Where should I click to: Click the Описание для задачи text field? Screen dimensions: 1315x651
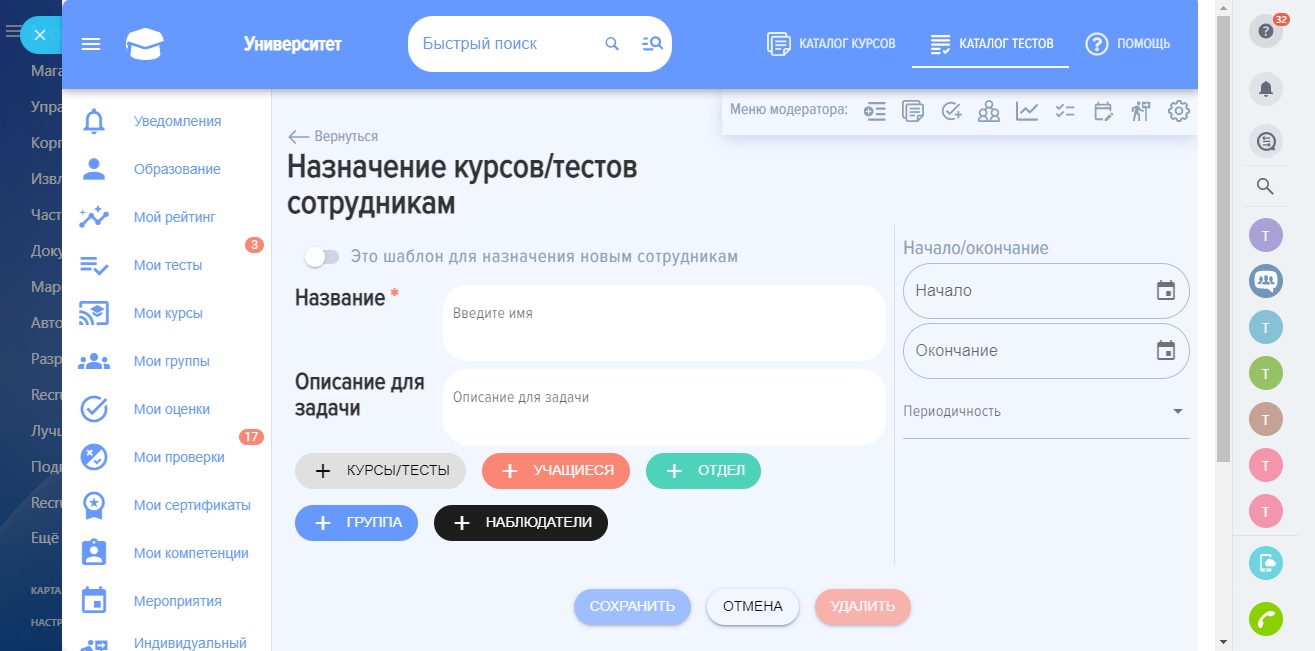click(x=664, y=407)
